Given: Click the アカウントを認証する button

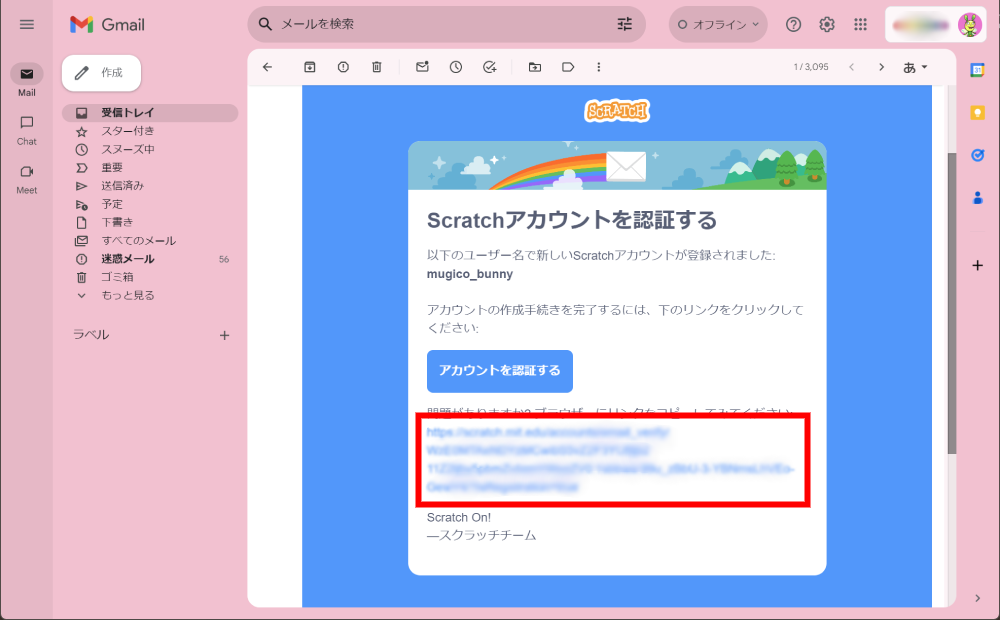Looking at the screenshot, I should click(499, 371).
